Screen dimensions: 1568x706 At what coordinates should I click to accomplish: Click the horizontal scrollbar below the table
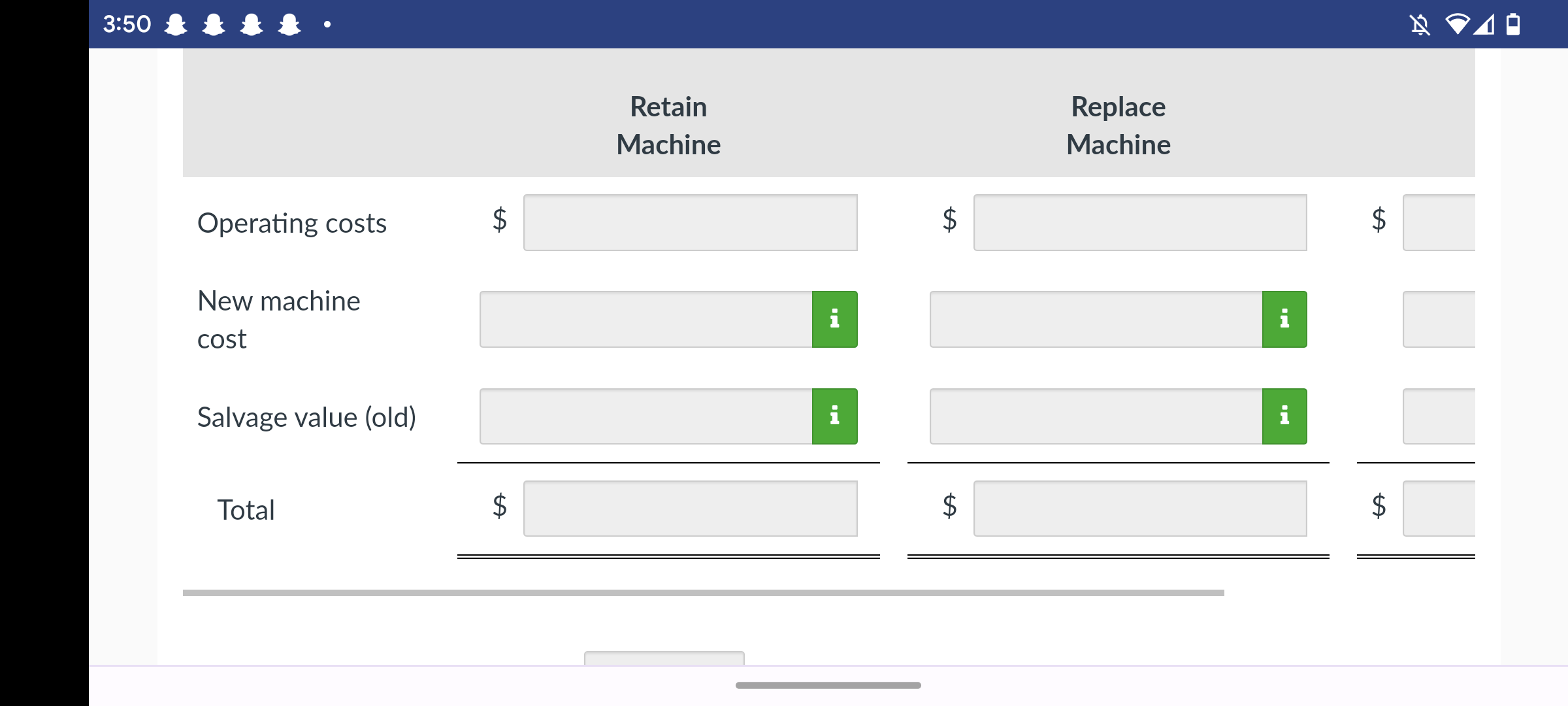pos(703,592)
